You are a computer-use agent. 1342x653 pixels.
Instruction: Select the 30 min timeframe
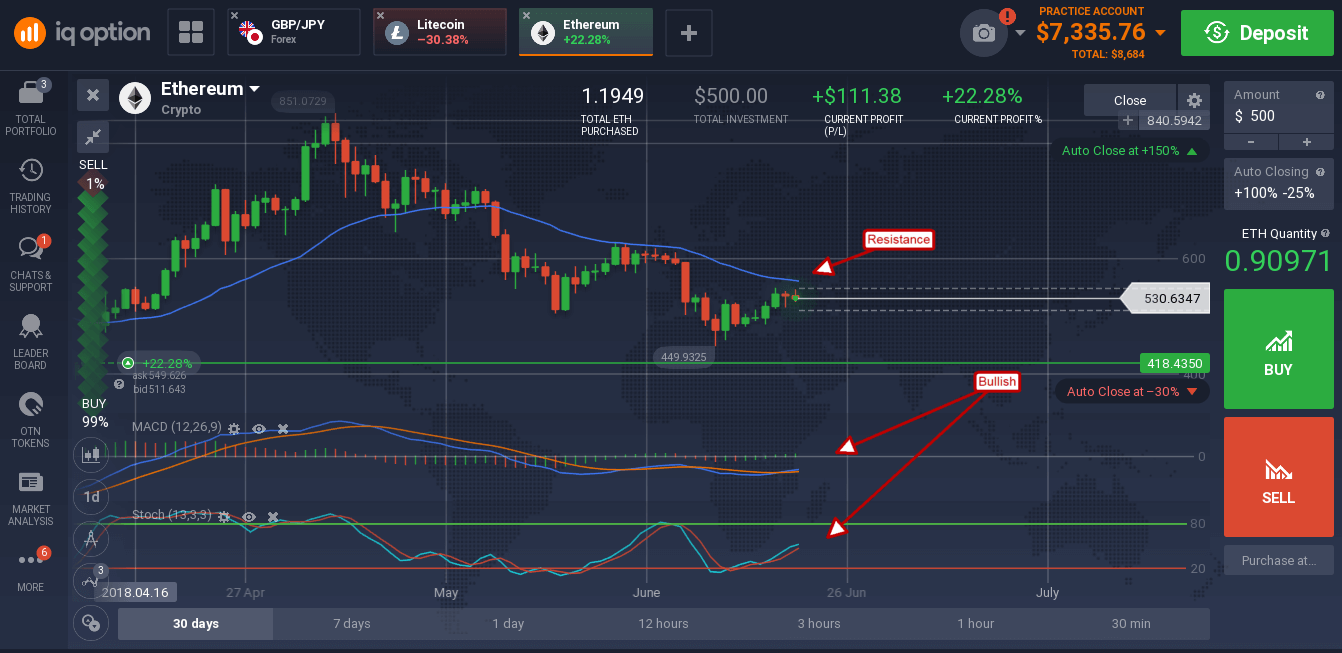click(x=1131, y=624)
